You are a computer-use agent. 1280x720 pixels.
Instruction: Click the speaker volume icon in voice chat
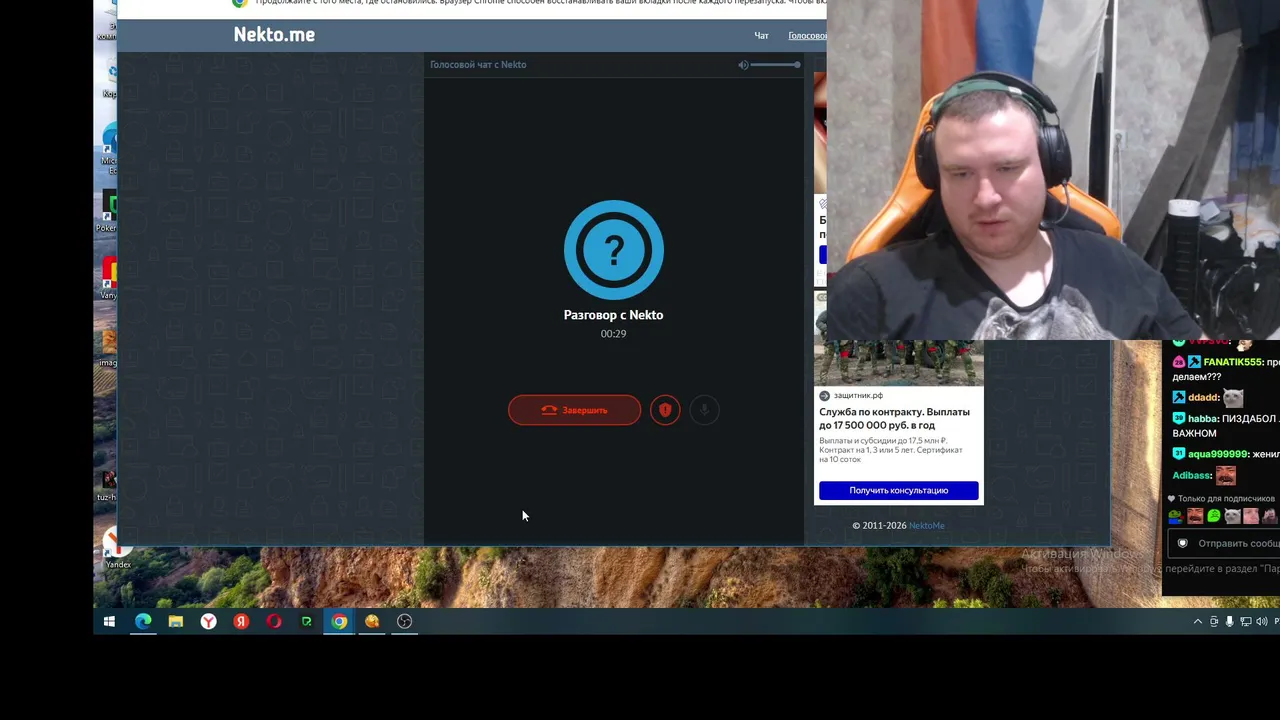click(743, 65)
